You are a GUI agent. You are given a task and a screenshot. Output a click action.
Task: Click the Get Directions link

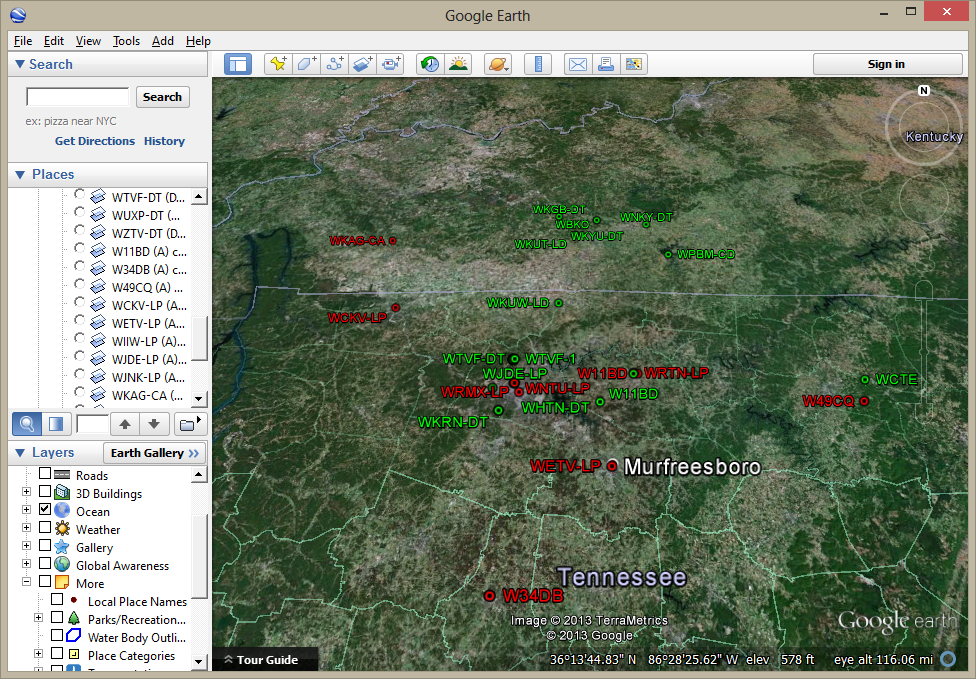click(95, 141)
